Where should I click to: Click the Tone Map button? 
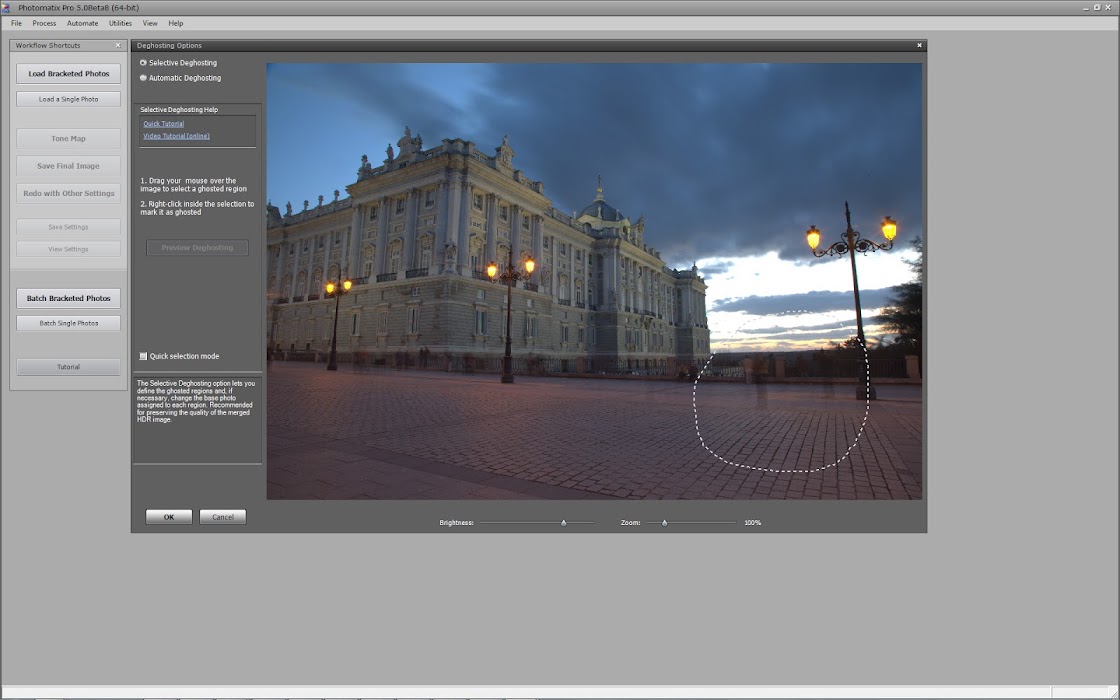tap(69, 139)
